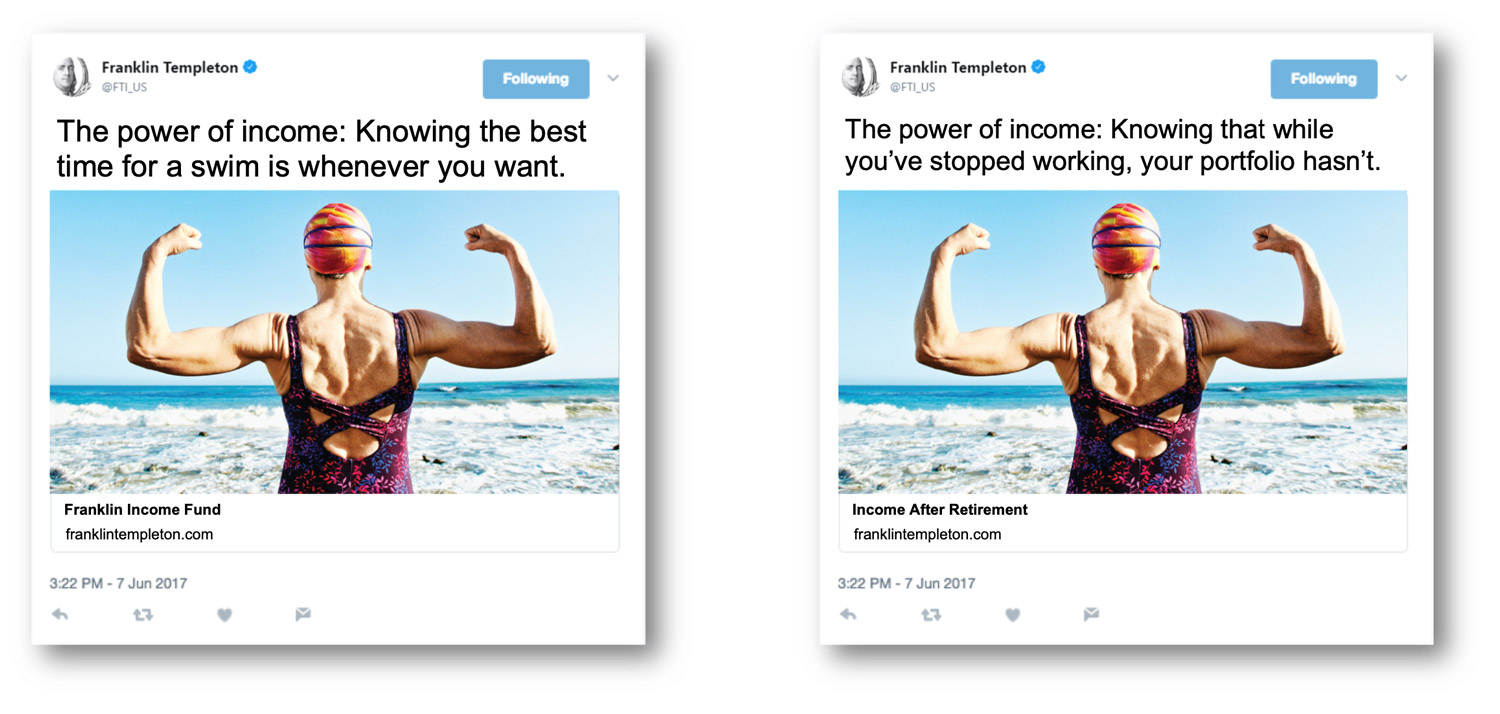Toggle Following button on the left tweet

coord(536,79)
